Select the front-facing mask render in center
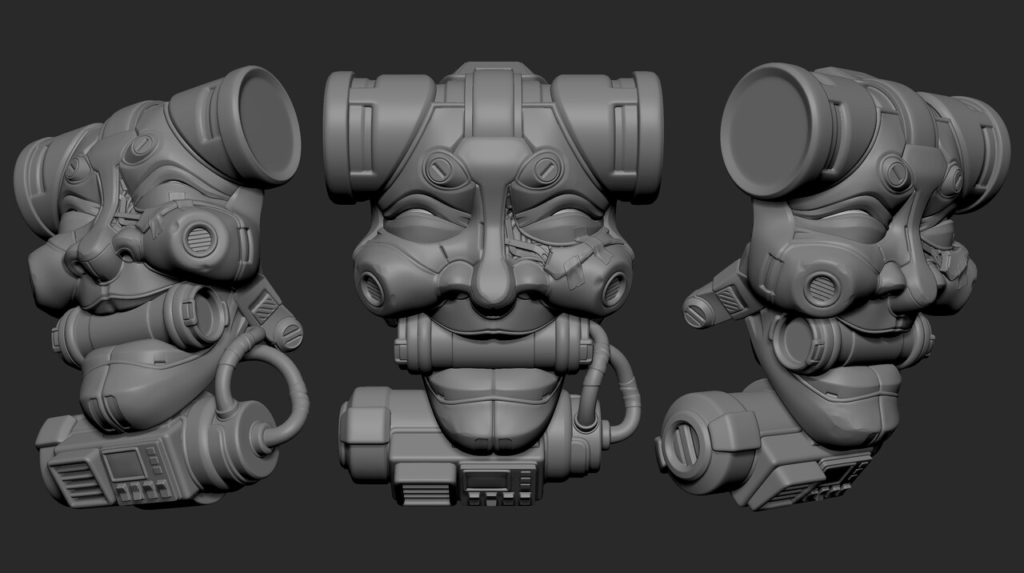1024x573 pixels. pos(494,284)
